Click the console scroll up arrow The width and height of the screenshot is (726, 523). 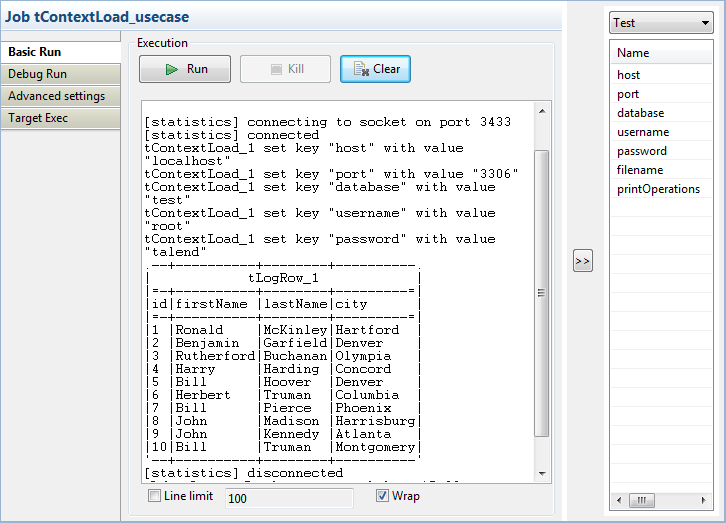coord(542,111)
